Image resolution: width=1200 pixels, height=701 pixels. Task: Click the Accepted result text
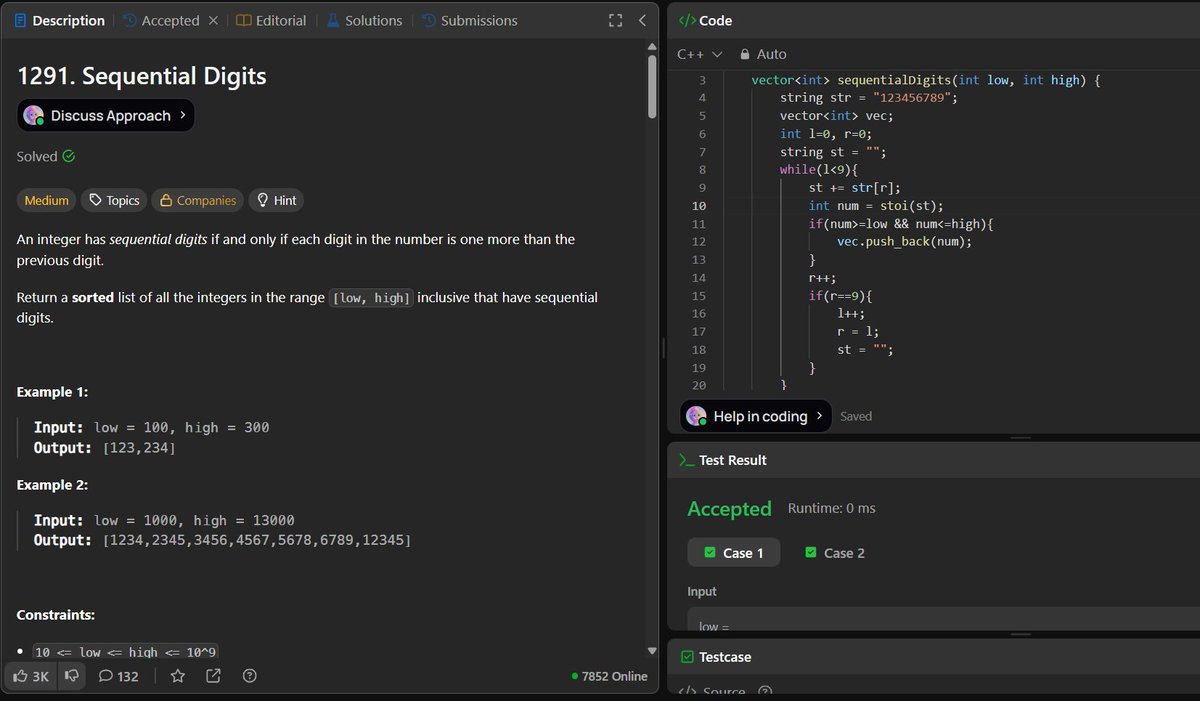click(729, 509)
